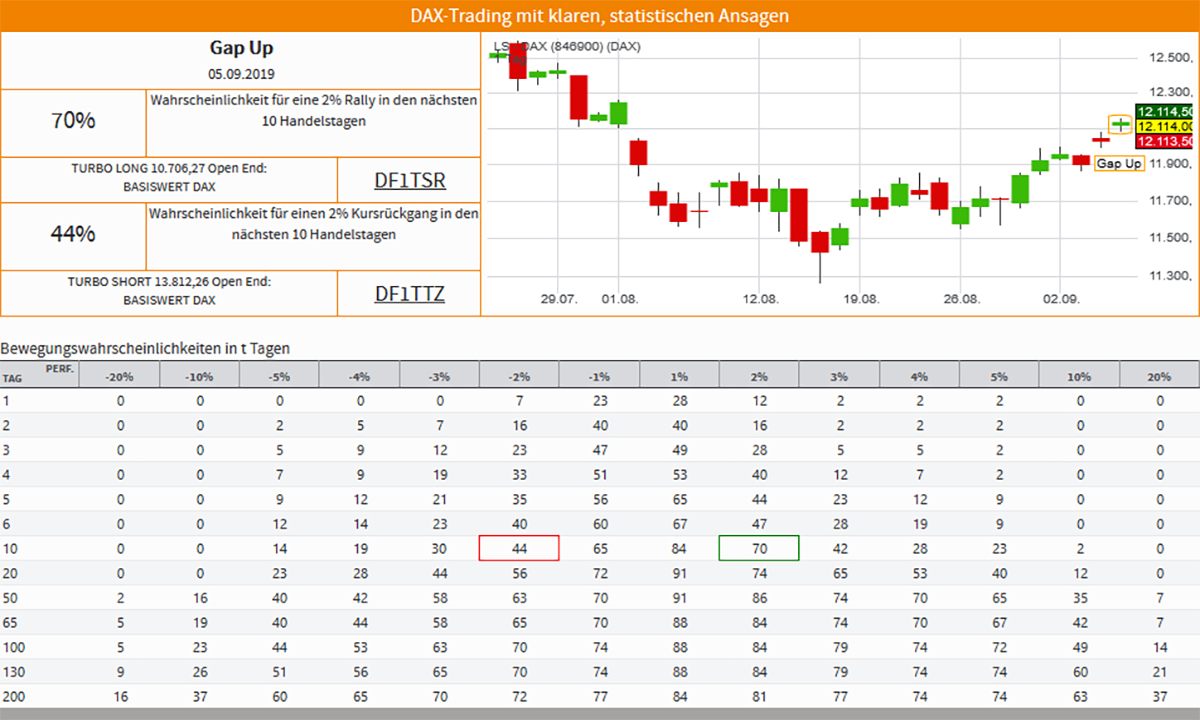Viewport: 1200px width, 720px height.
Task: Select the row label for day 65
Action: point(9,622)
